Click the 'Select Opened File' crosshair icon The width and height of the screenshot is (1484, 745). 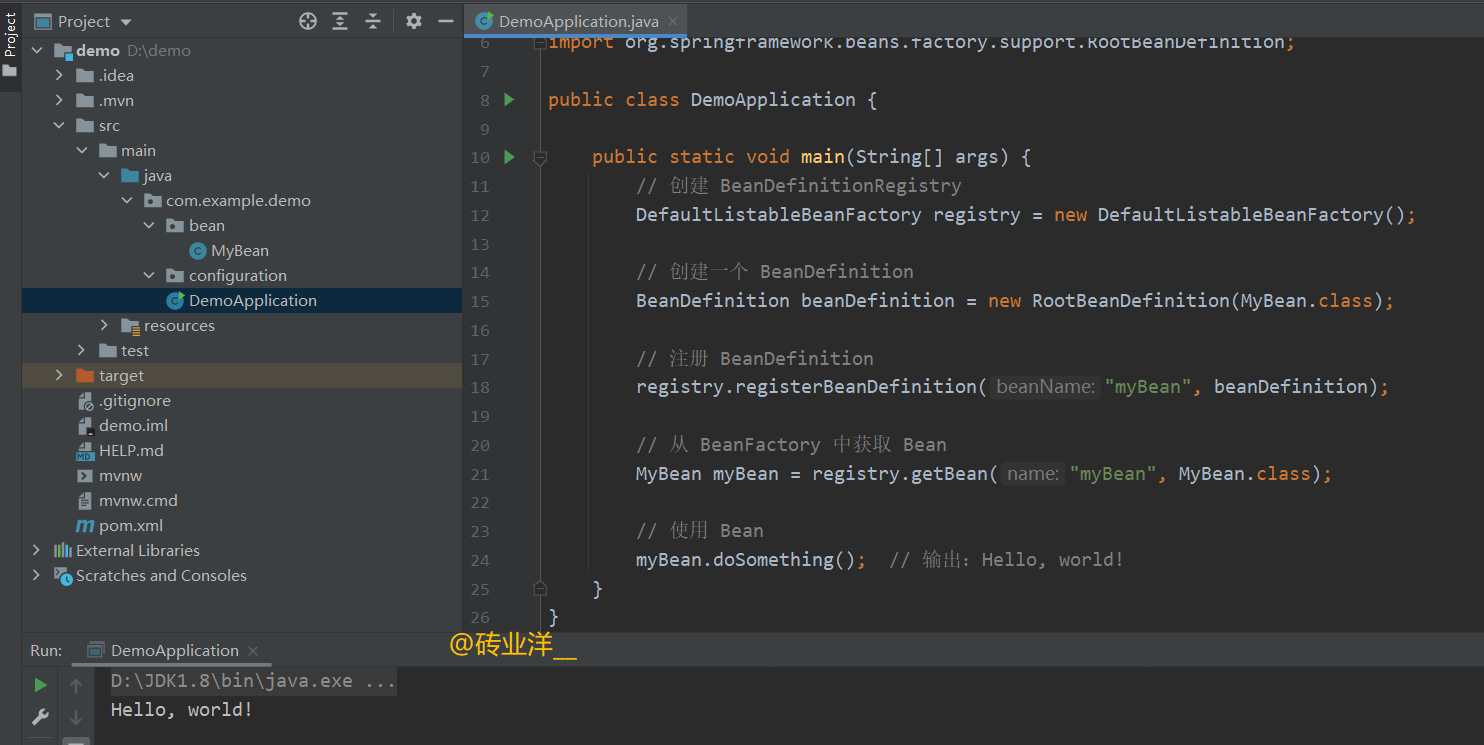click(307, 20)
